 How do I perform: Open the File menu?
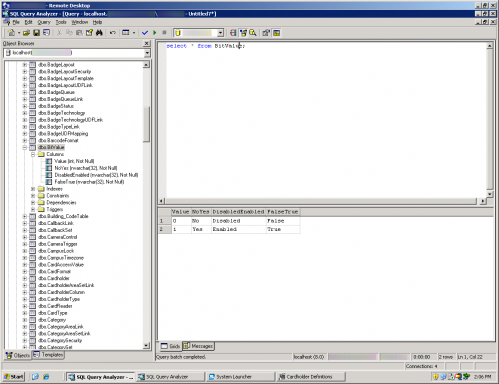[16, 22]
